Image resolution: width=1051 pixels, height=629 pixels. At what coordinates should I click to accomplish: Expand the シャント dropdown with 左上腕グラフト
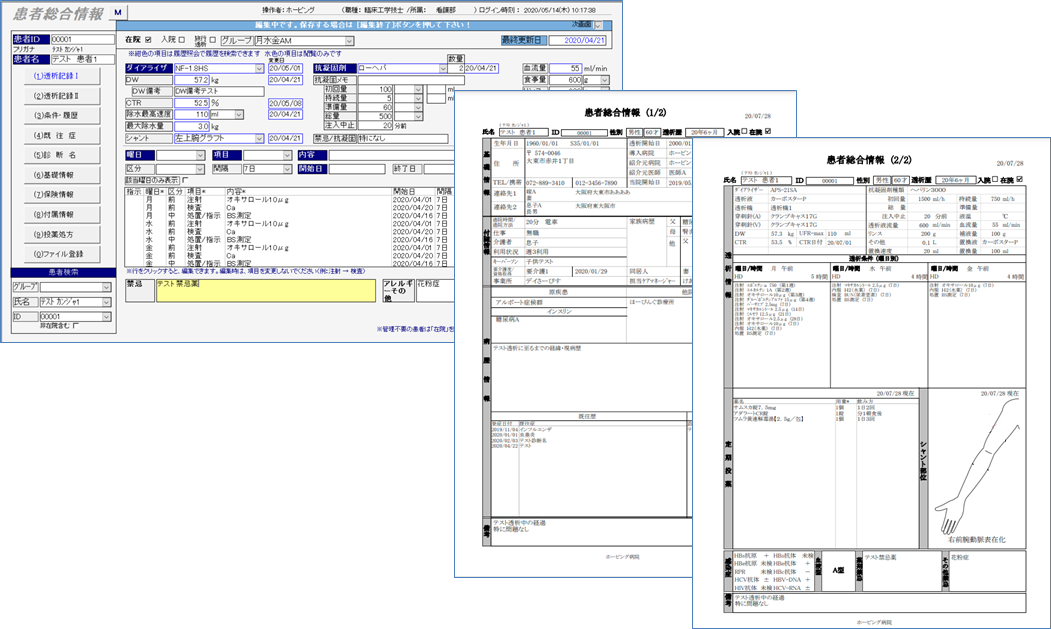[x=259, y=138]
